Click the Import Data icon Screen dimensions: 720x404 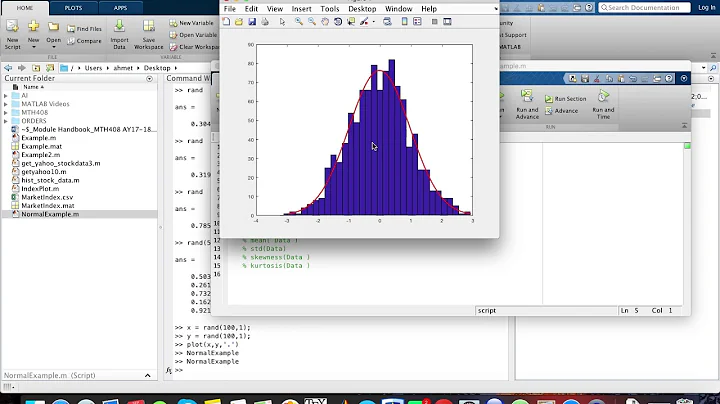[119, 27]
